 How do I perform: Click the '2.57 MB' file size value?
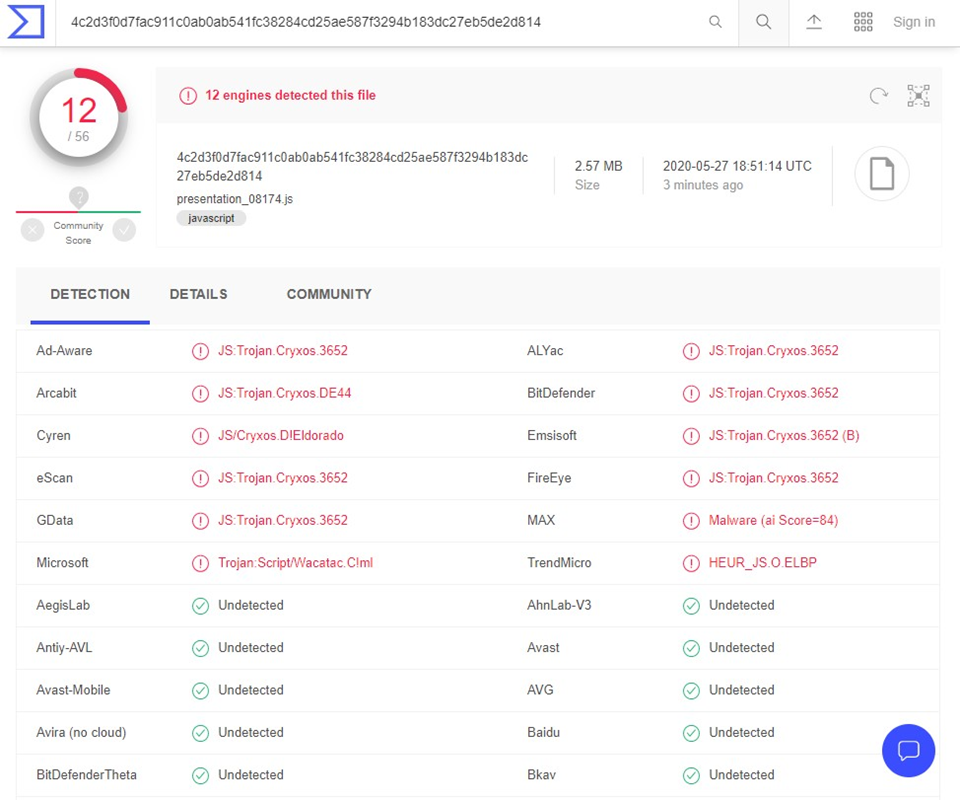point(598,166)
